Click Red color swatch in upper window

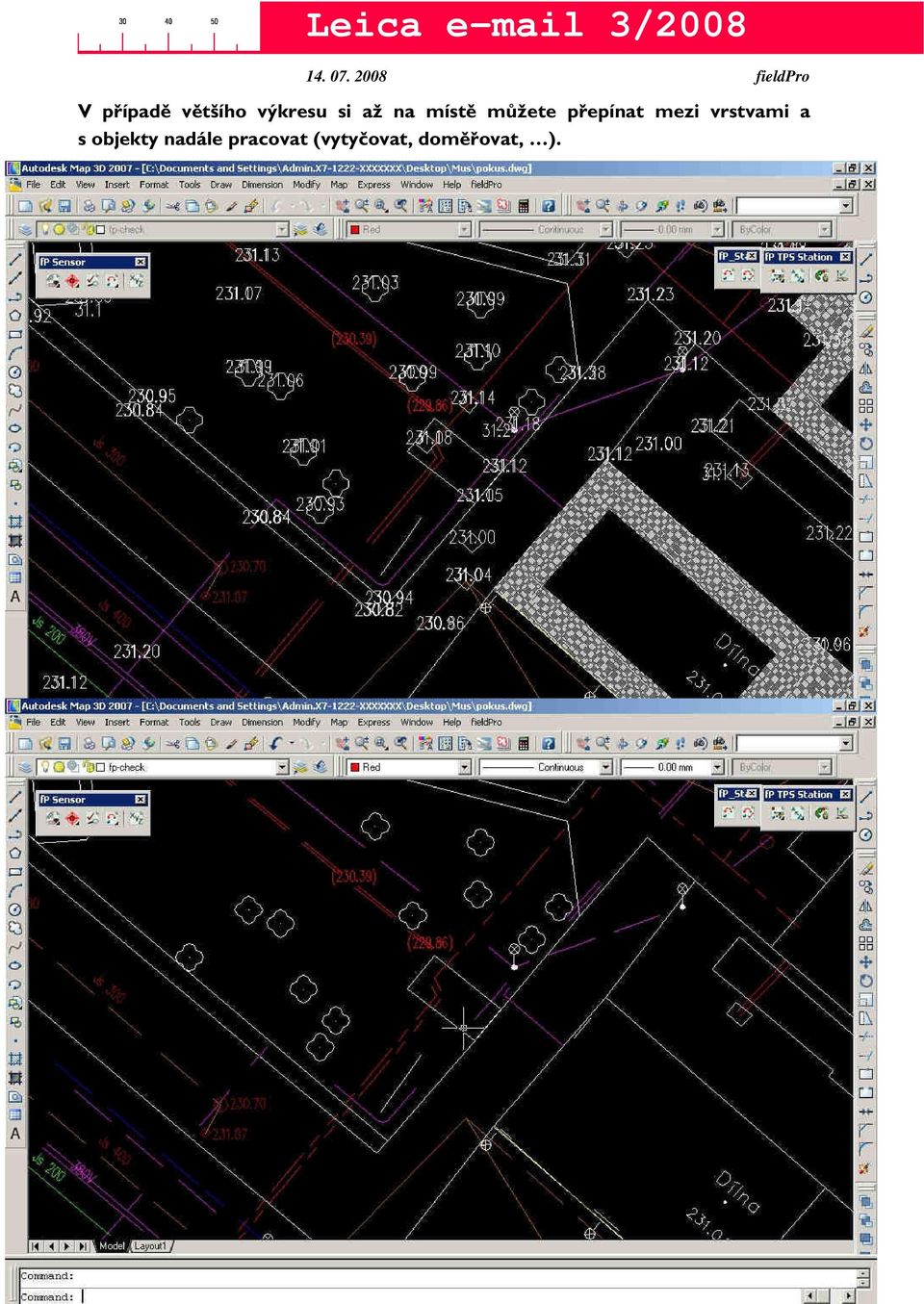[x=354, y=229]
